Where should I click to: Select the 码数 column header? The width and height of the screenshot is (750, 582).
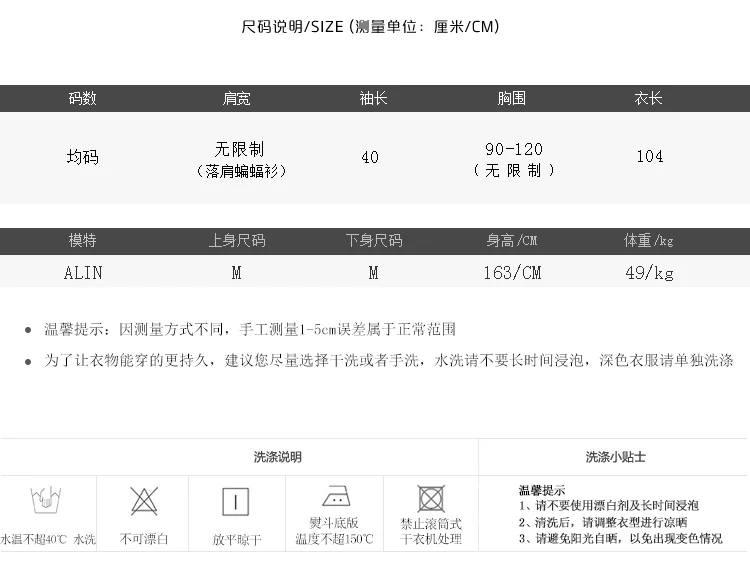82,99
